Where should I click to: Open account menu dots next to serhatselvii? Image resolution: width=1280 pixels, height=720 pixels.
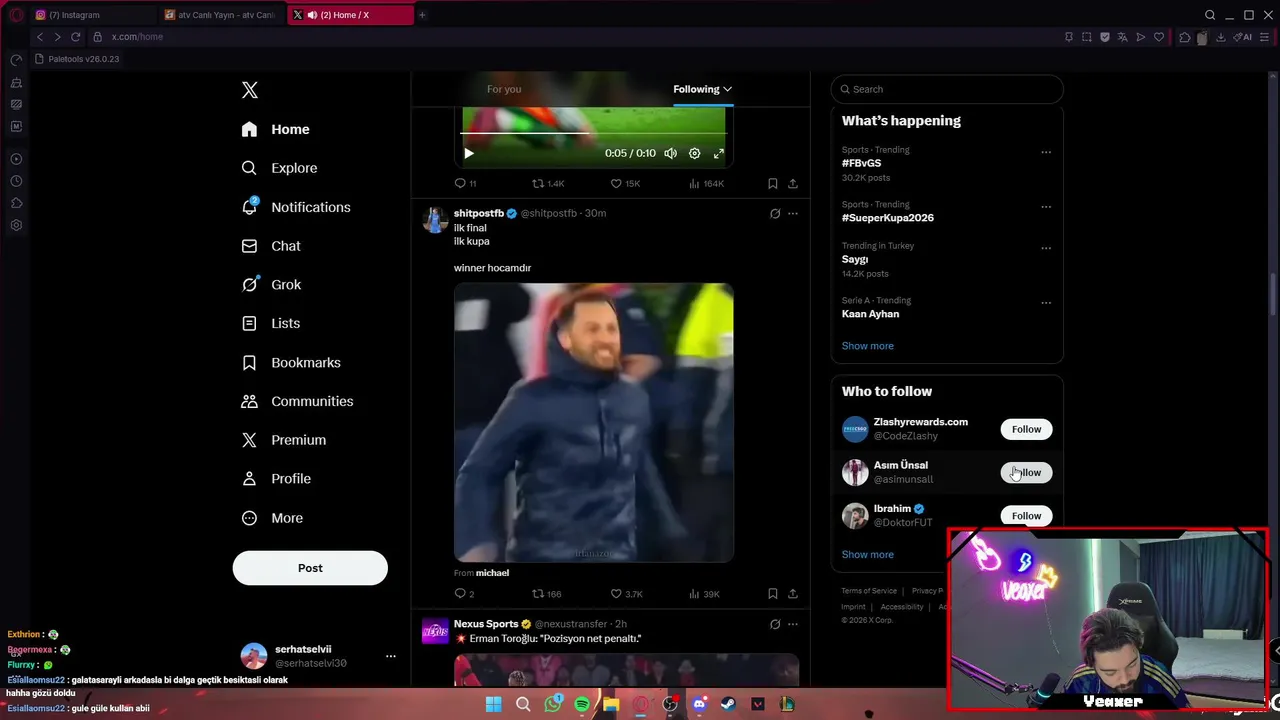pos(390,656)
